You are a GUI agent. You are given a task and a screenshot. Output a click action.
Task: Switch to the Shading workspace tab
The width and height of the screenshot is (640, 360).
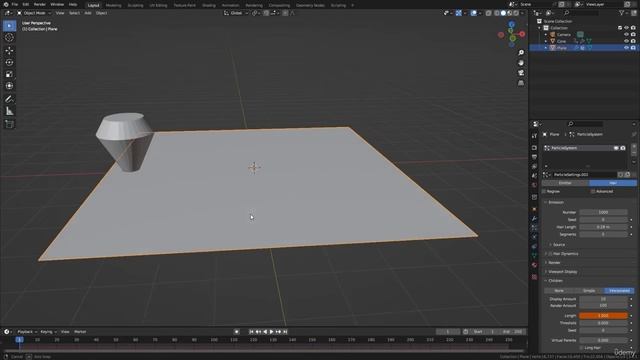click(209, 5)
